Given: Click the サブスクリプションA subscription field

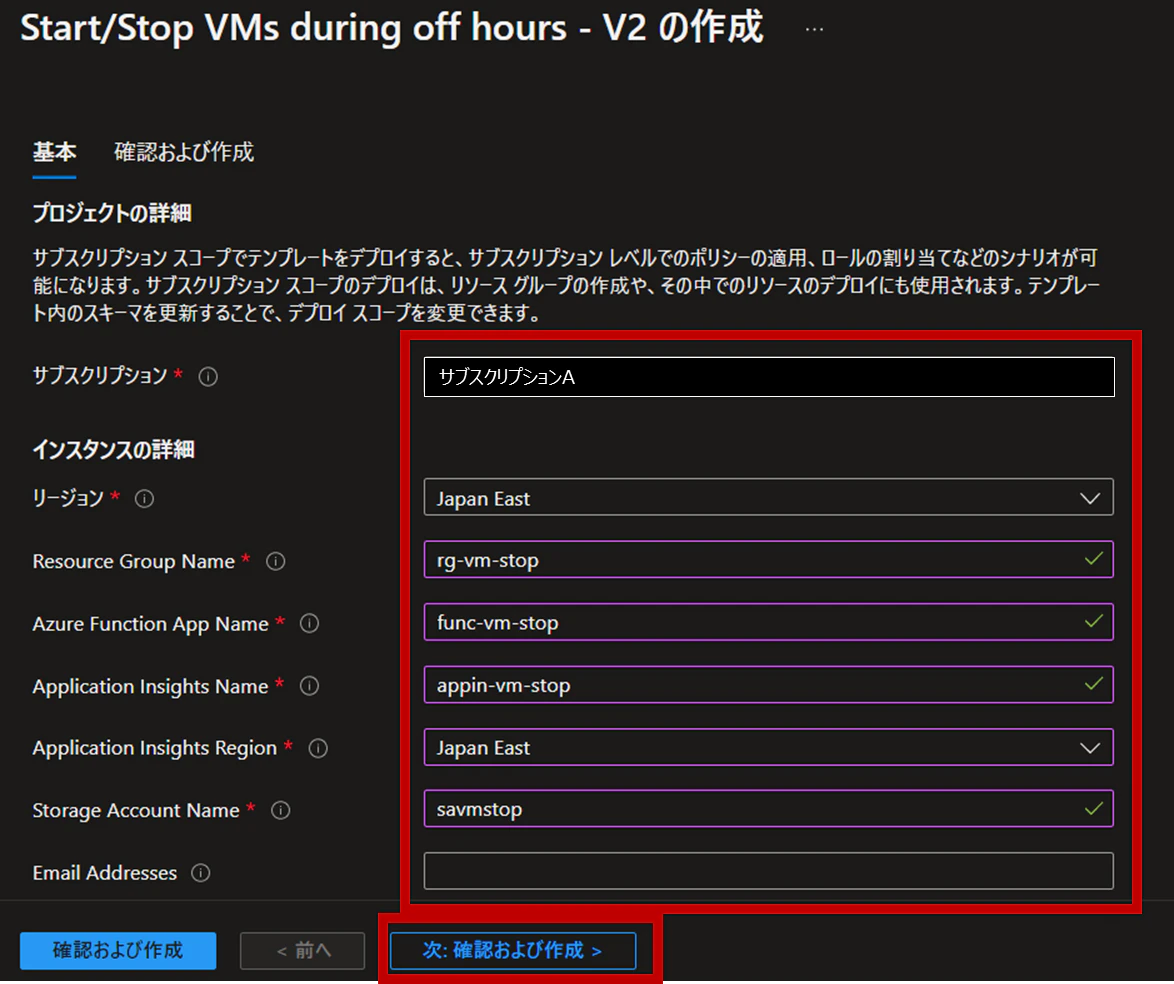Looking at the screenshot, I should 769,377.
